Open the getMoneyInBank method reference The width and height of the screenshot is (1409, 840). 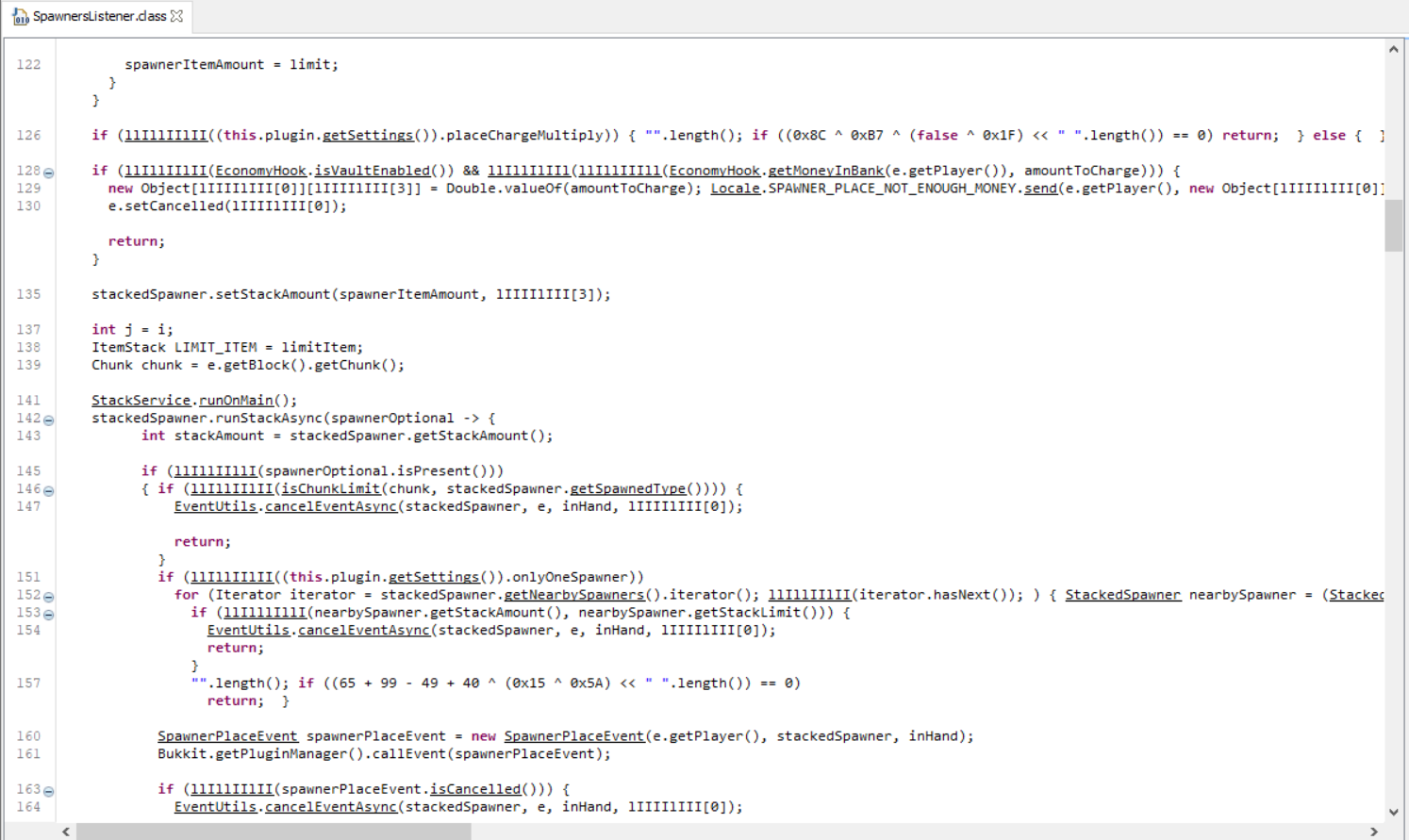click(x=826, y=171)
